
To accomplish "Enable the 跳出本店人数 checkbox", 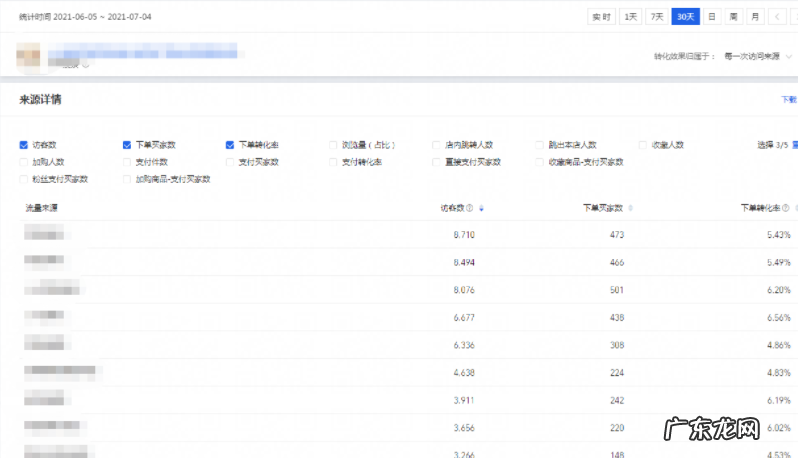I will 539,145.
